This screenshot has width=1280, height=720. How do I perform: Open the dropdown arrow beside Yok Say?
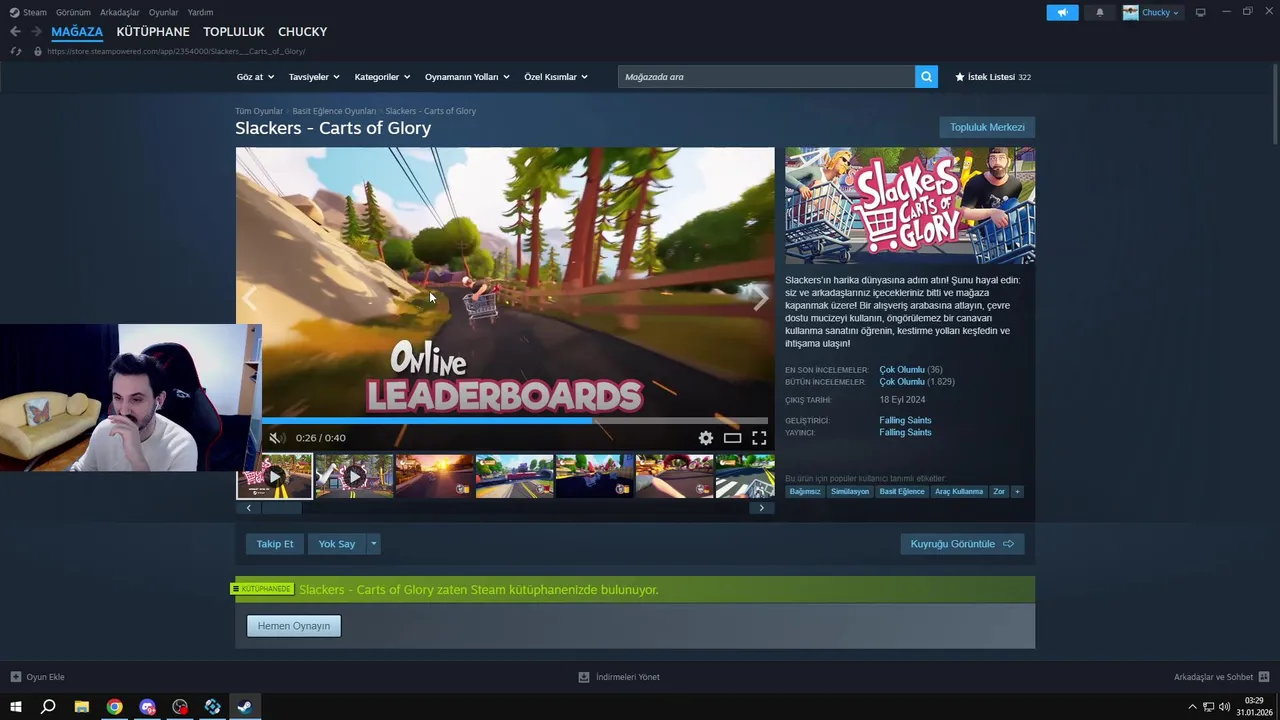tap(373, 544)
